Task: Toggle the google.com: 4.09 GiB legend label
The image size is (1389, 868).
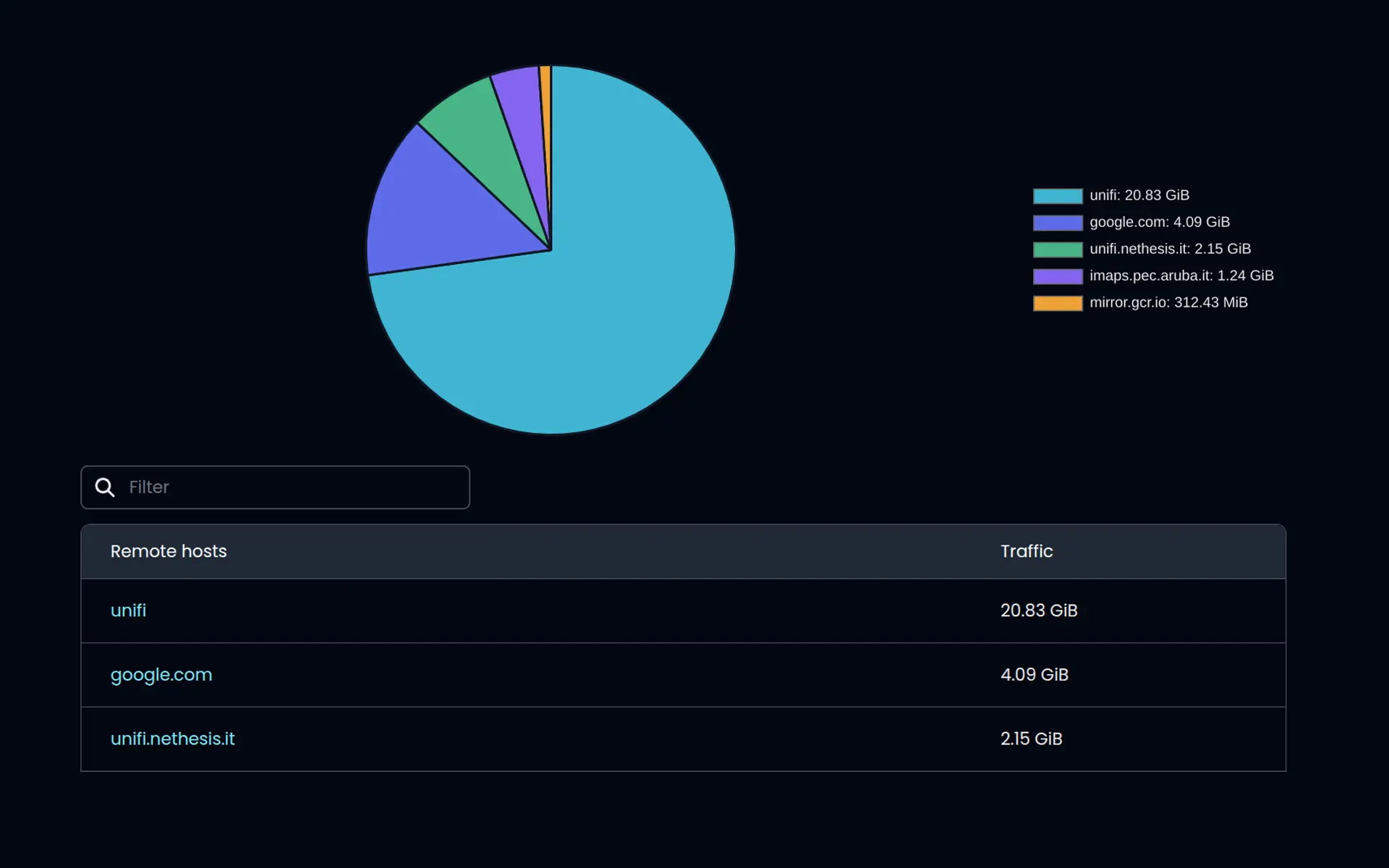Action: 1160,222
